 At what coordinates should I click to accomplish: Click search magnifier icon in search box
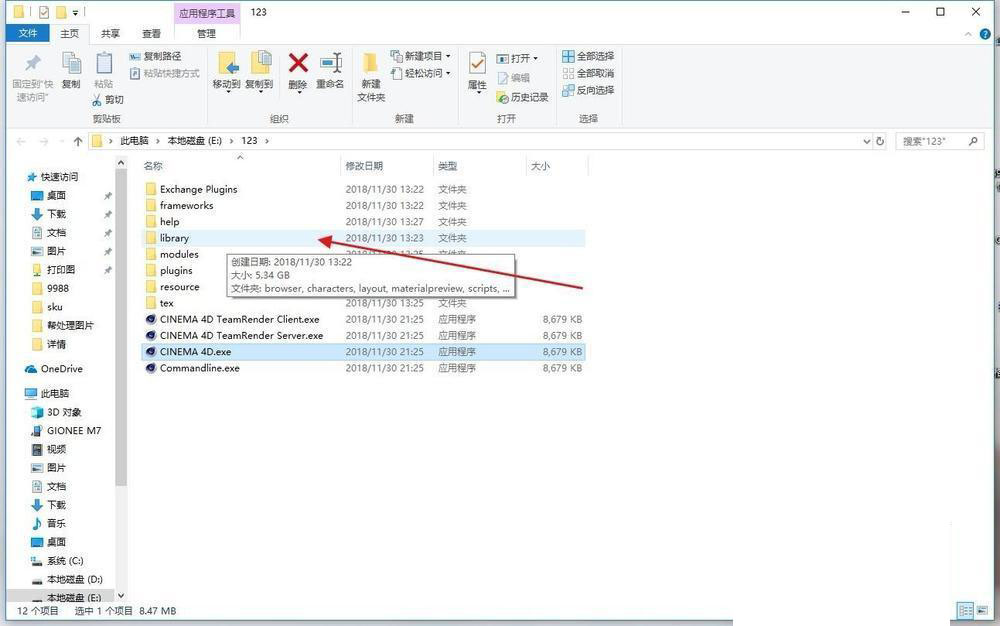pos(973,141)
